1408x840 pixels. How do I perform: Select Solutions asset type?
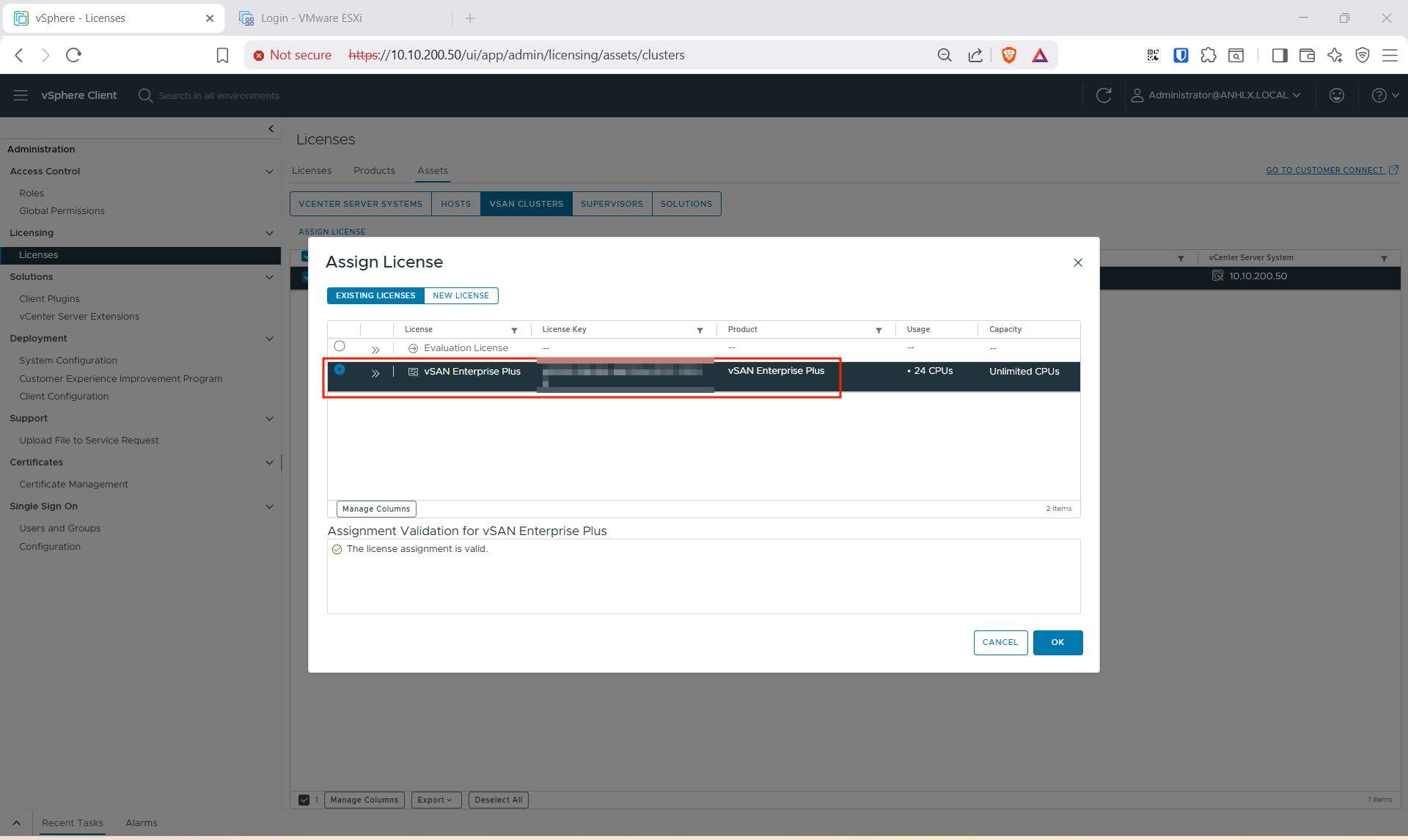coord(686,204)
